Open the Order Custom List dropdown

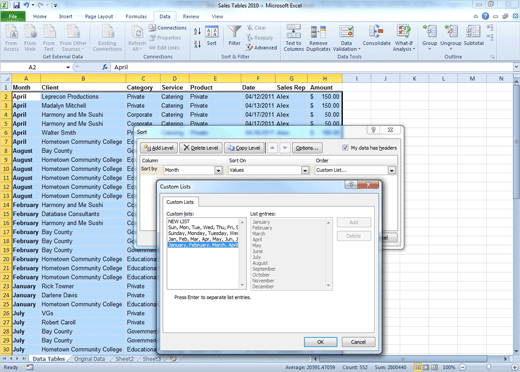click(x=392, y=170)
